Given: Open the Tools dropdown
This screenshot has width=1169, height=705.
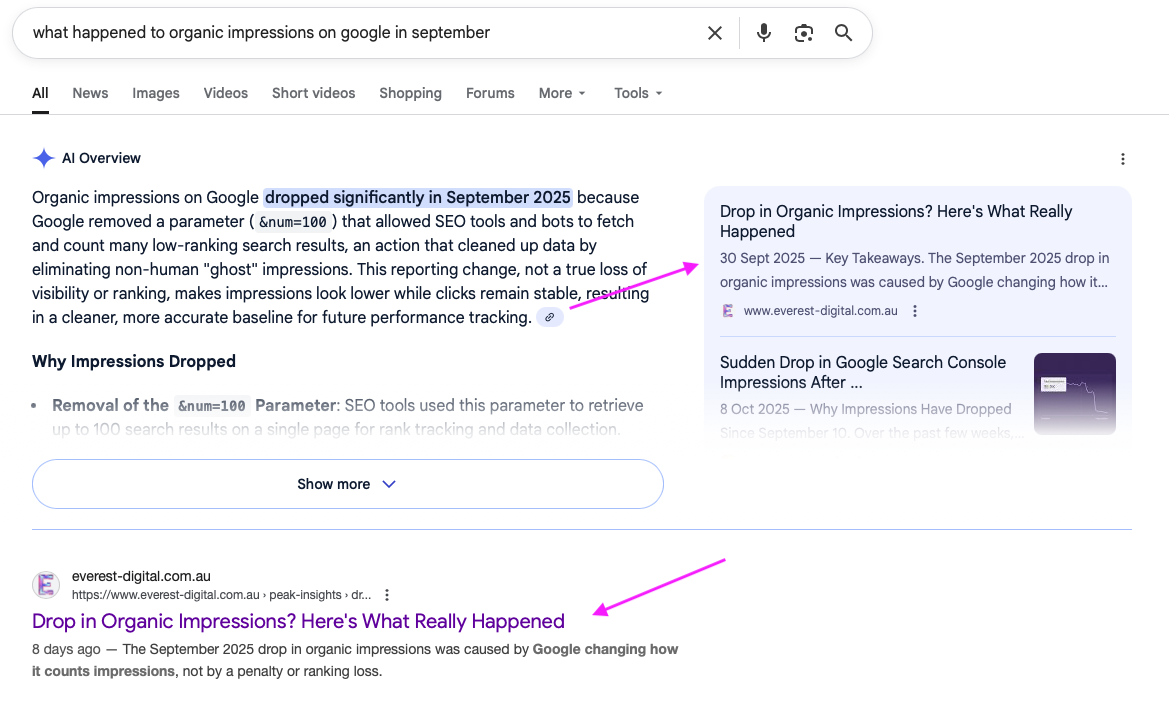Looking at the screenshot, I should pyautogui.click(x=637, y=93).
